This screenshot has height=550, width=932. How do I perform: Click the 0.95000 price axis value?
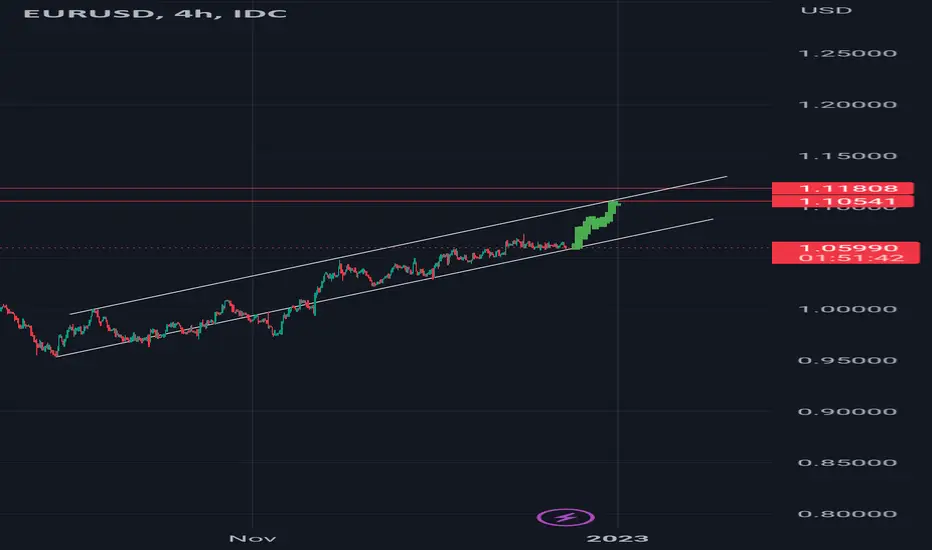[x=848, y=360]
